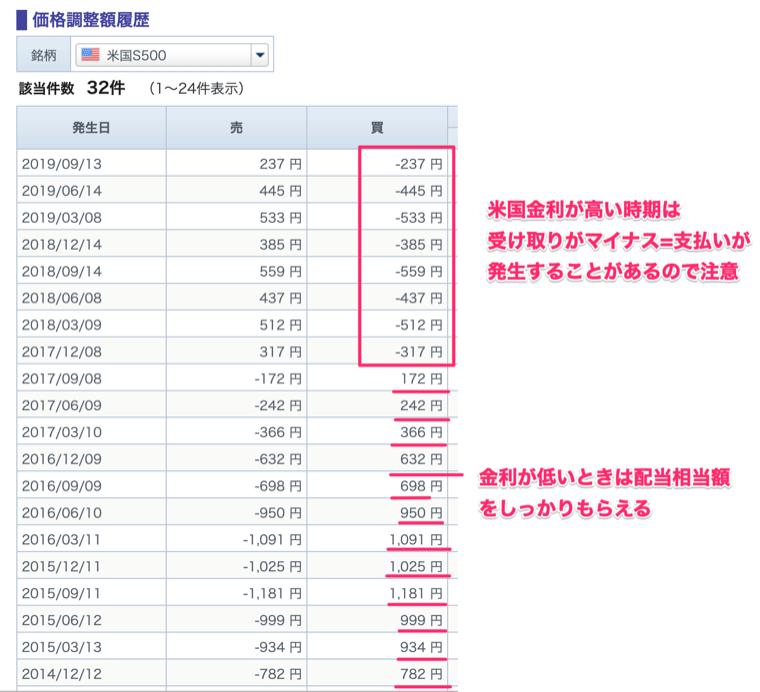Click the 売 value 559 円

click(280, 271)
